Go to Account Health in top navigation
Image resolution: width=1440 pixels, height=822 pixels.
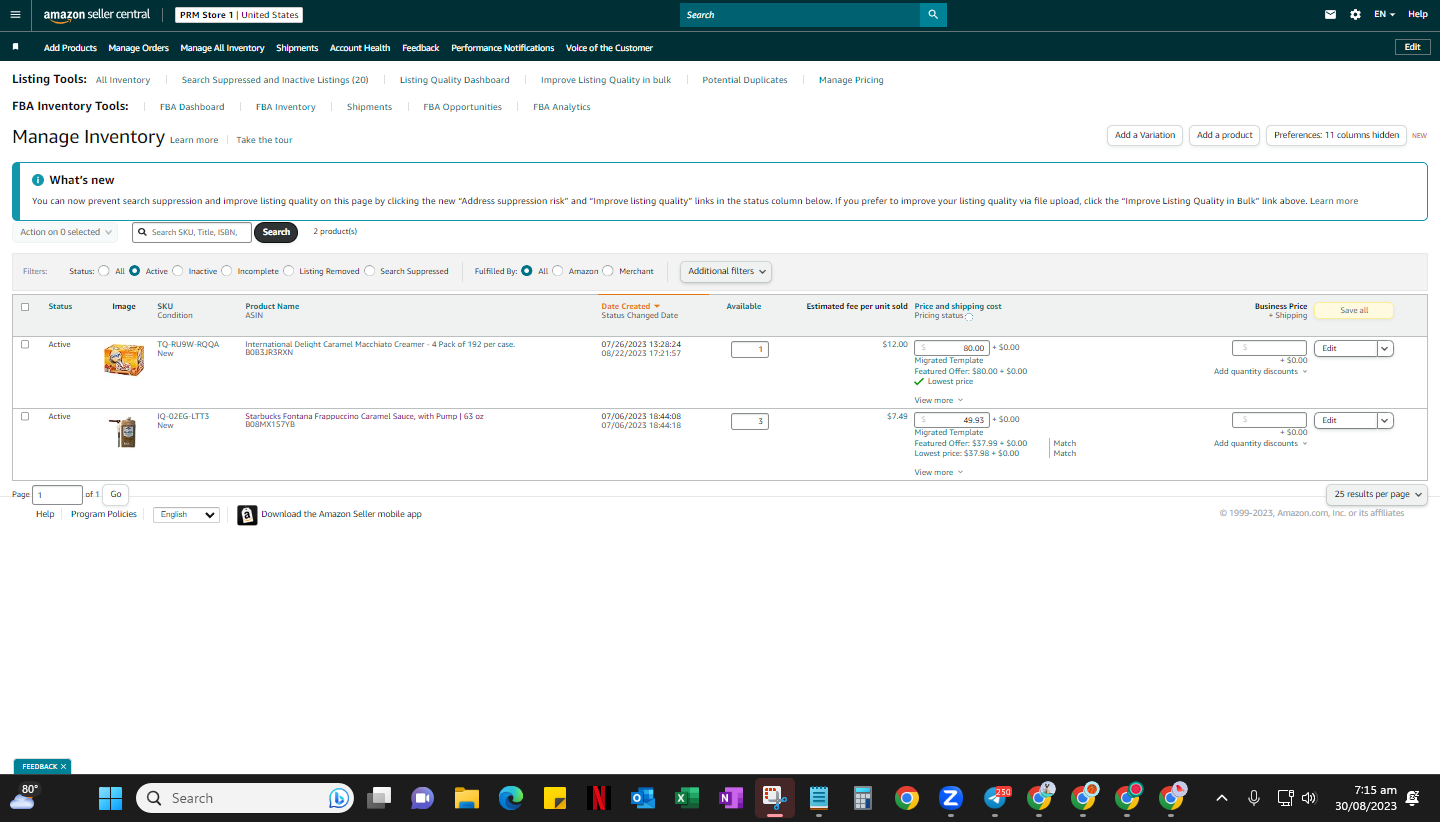(360, 48)
